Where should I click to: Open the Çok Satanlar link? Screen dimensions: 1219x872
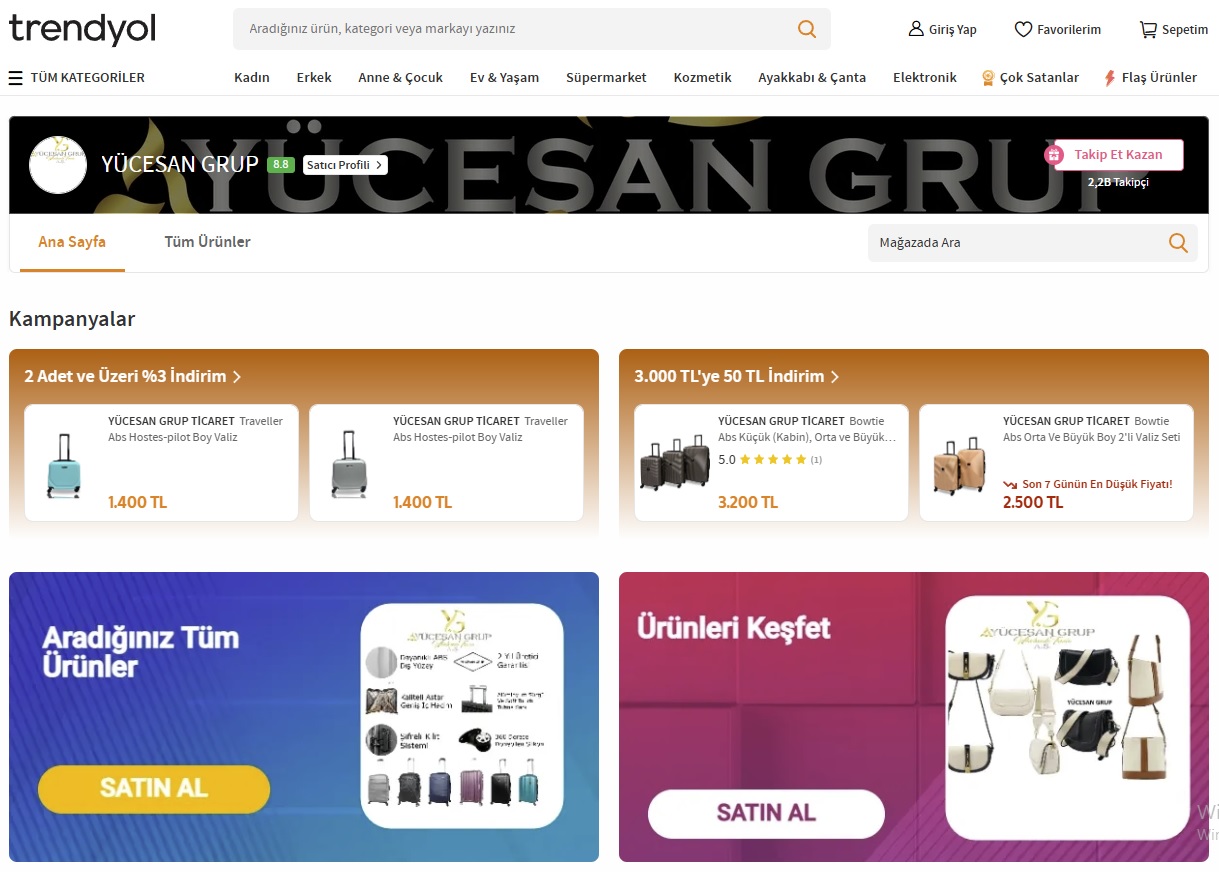tap(1039, 77)
